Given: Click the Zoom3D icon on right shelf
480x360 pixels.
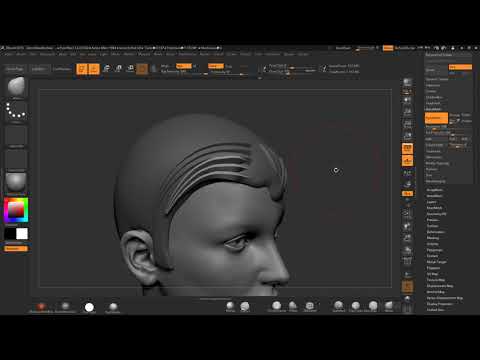Looking at the screenshot, I should [x=407, y=238].
